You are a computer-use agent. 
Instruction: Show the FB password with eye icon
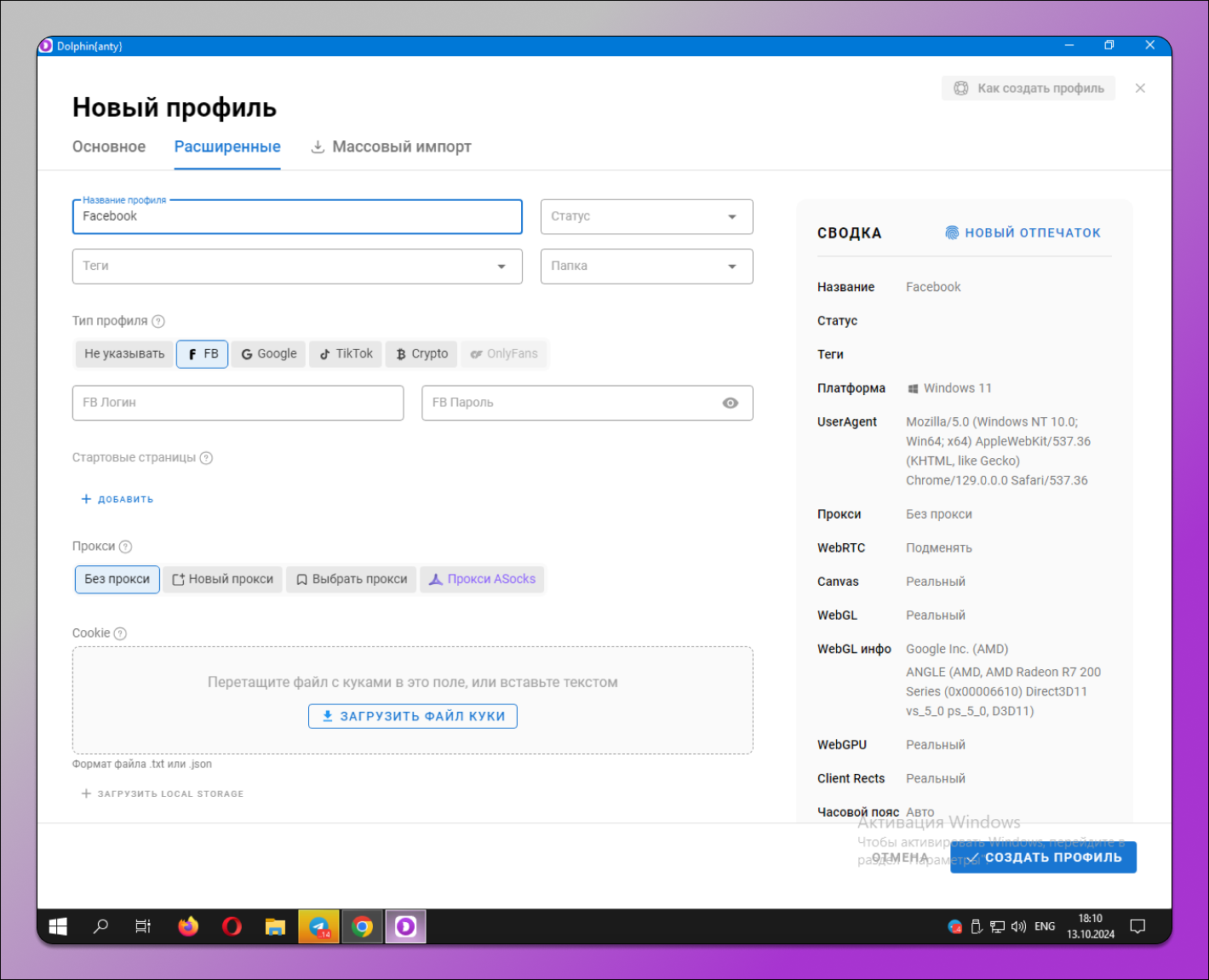(x=730, y=403)
